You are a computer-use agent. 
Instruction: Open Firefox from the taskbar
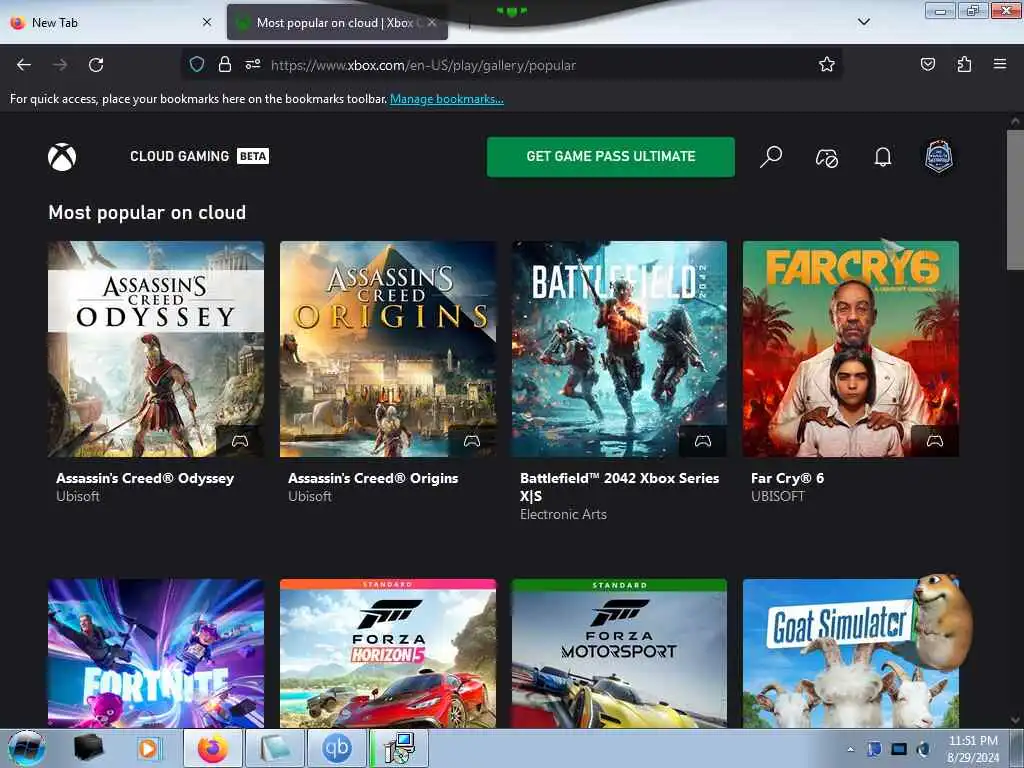click(x=213, y=748)
